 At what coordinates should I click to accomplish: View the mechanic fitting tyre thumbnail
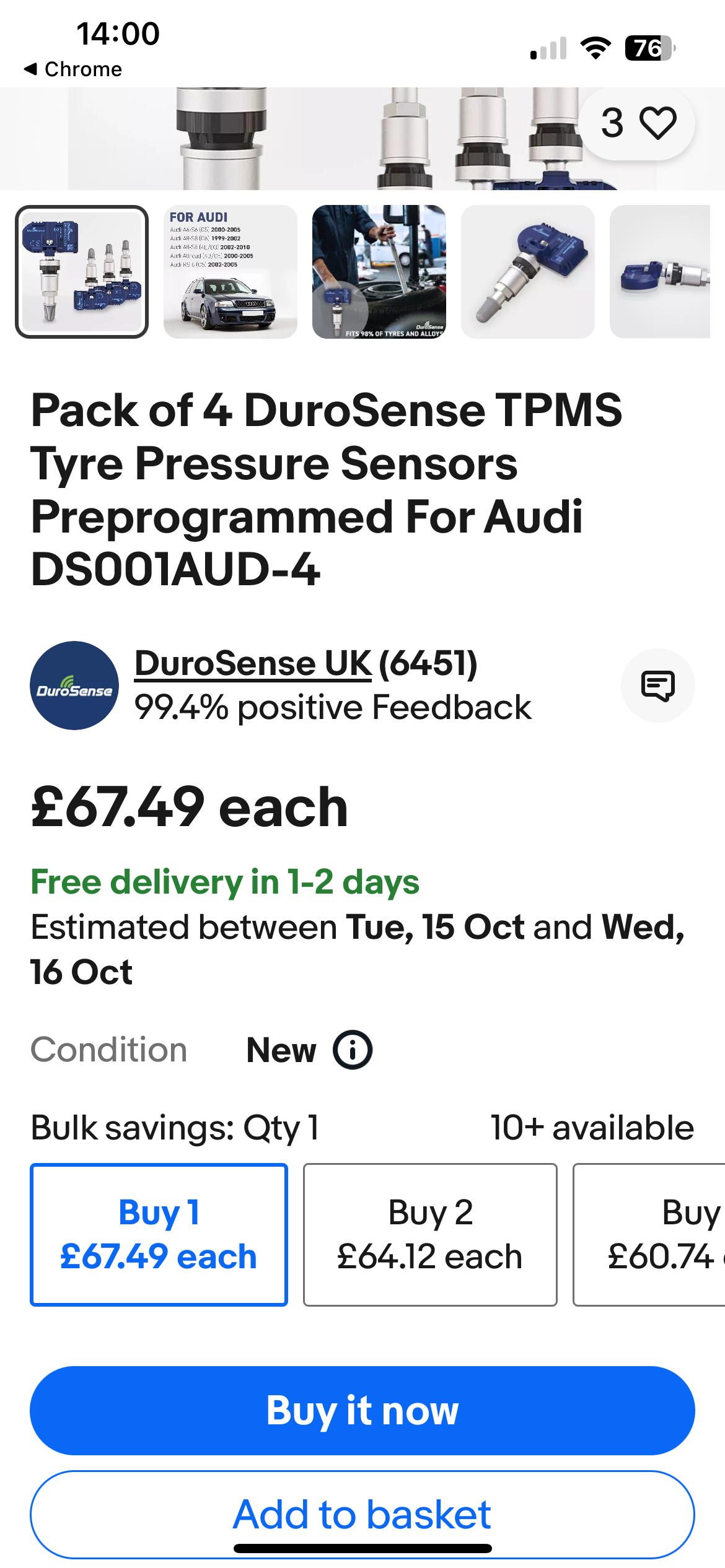click(379, 272)
